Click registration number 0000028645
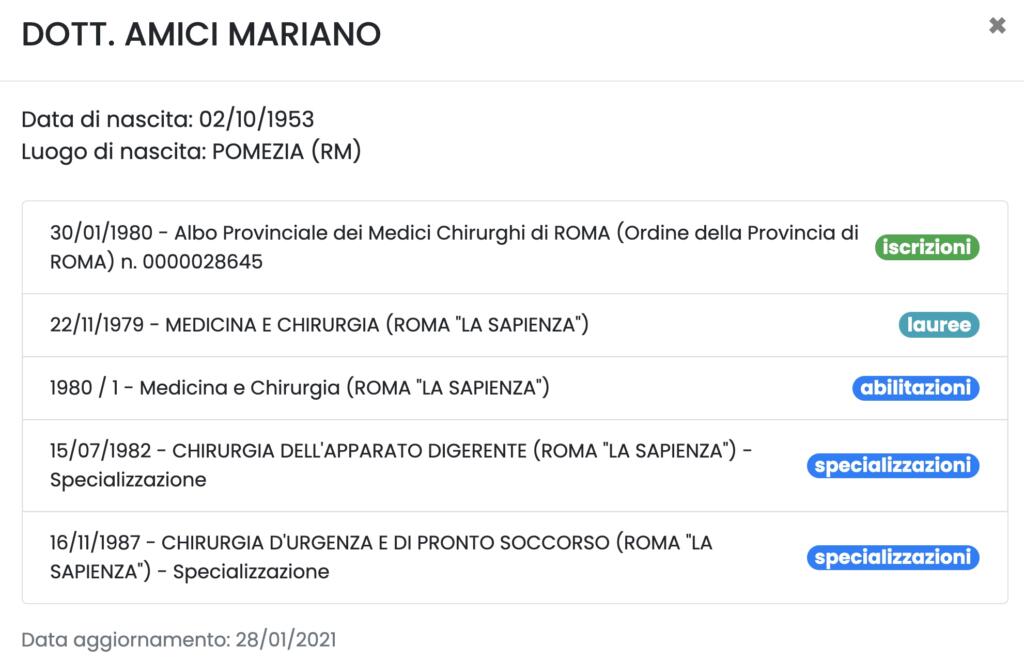 (x=205, y=262)
